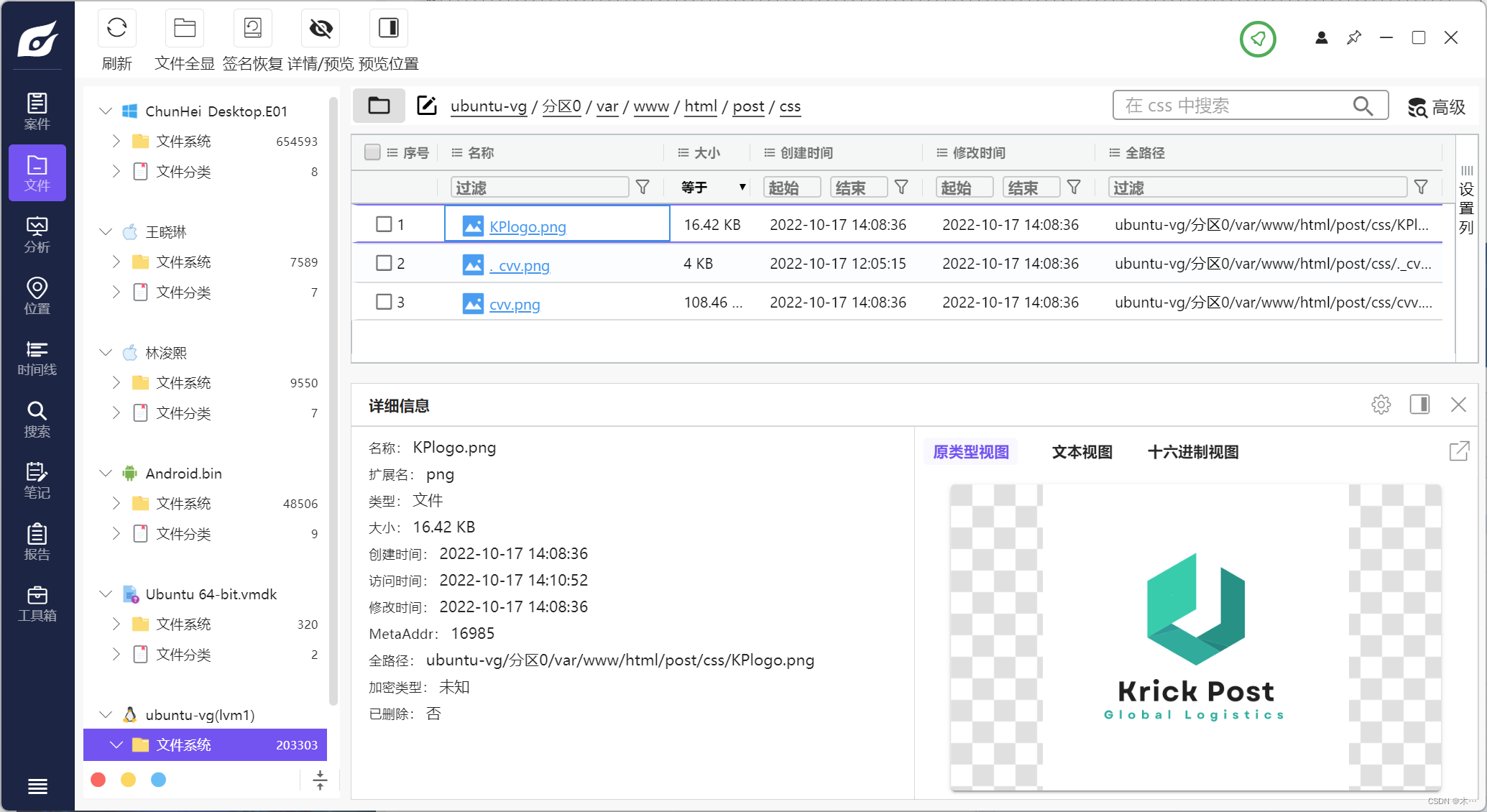Open the Toolbox (工具箱) sidebar section

[x=37, y=604]
